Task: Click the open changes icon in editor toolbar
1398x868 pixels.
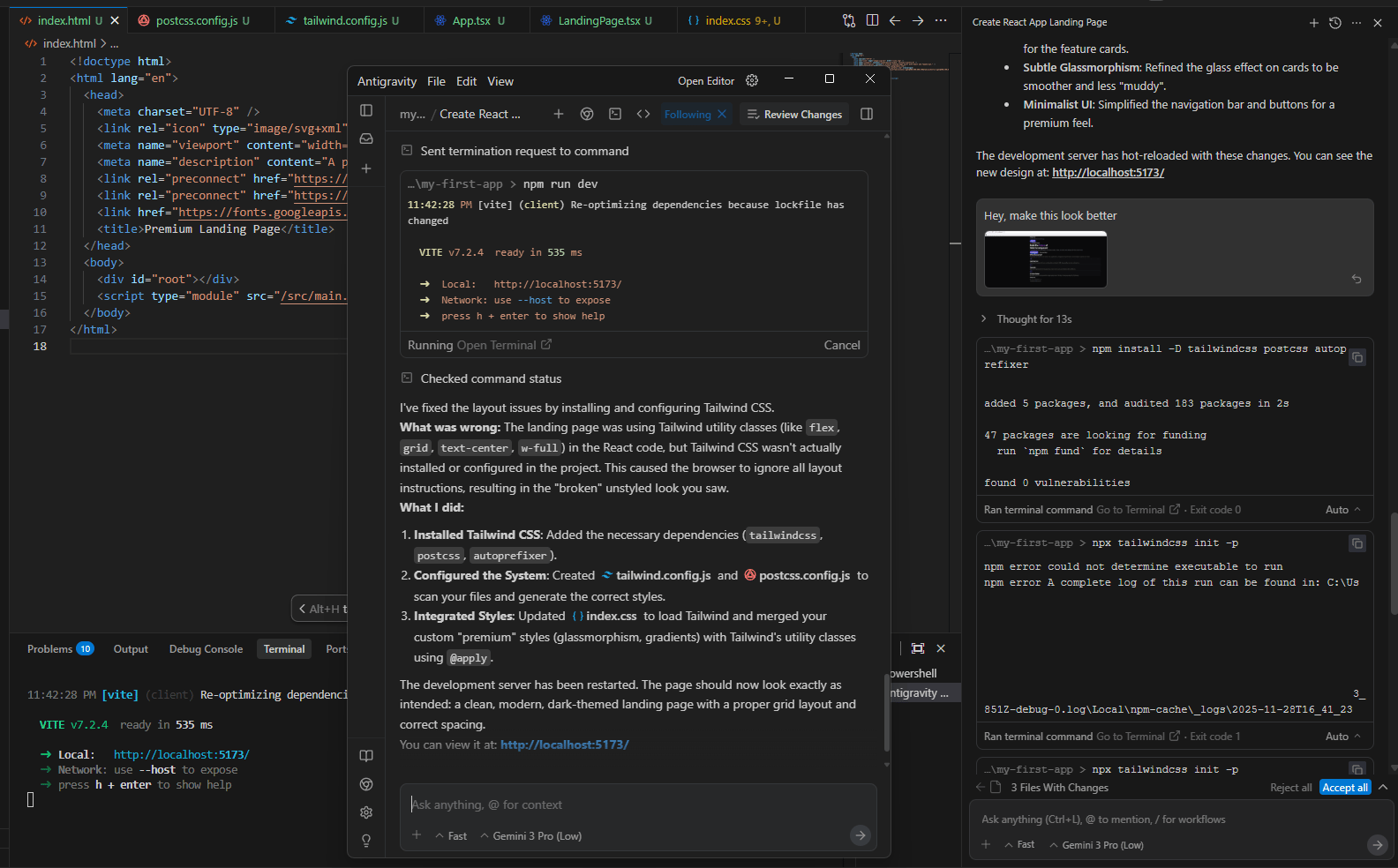Action: [x=849, y=20]
